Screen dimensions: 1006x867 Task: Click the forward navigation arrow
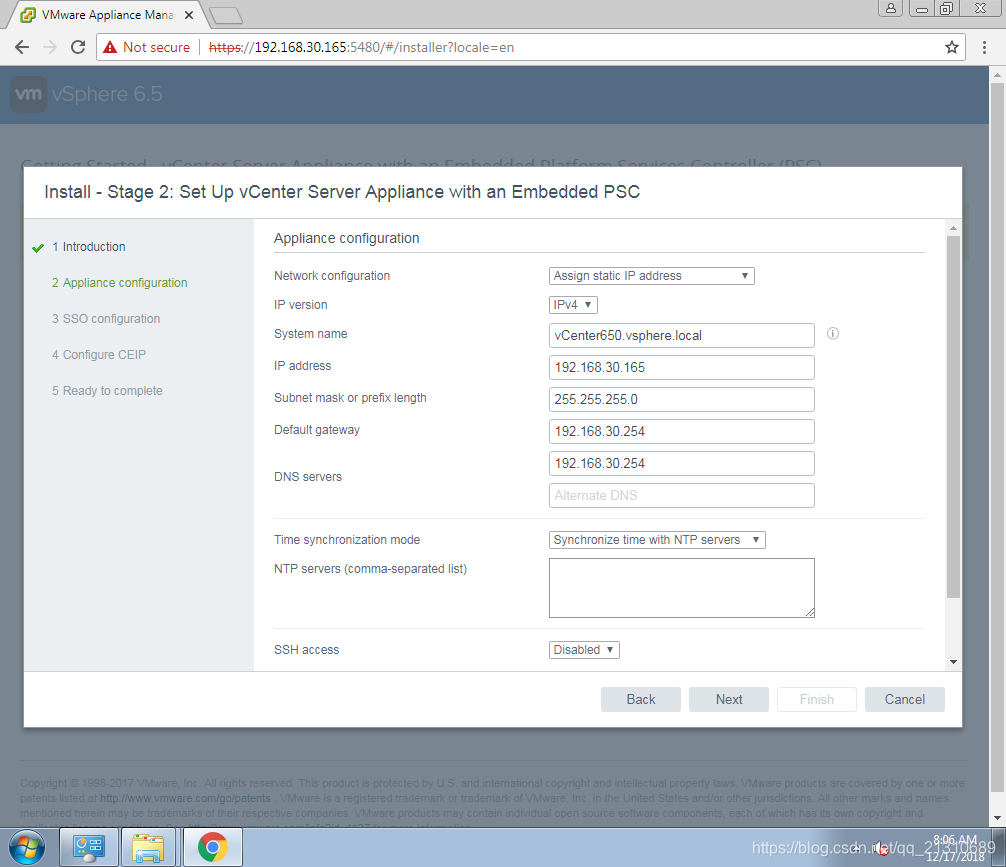(50, 47)
